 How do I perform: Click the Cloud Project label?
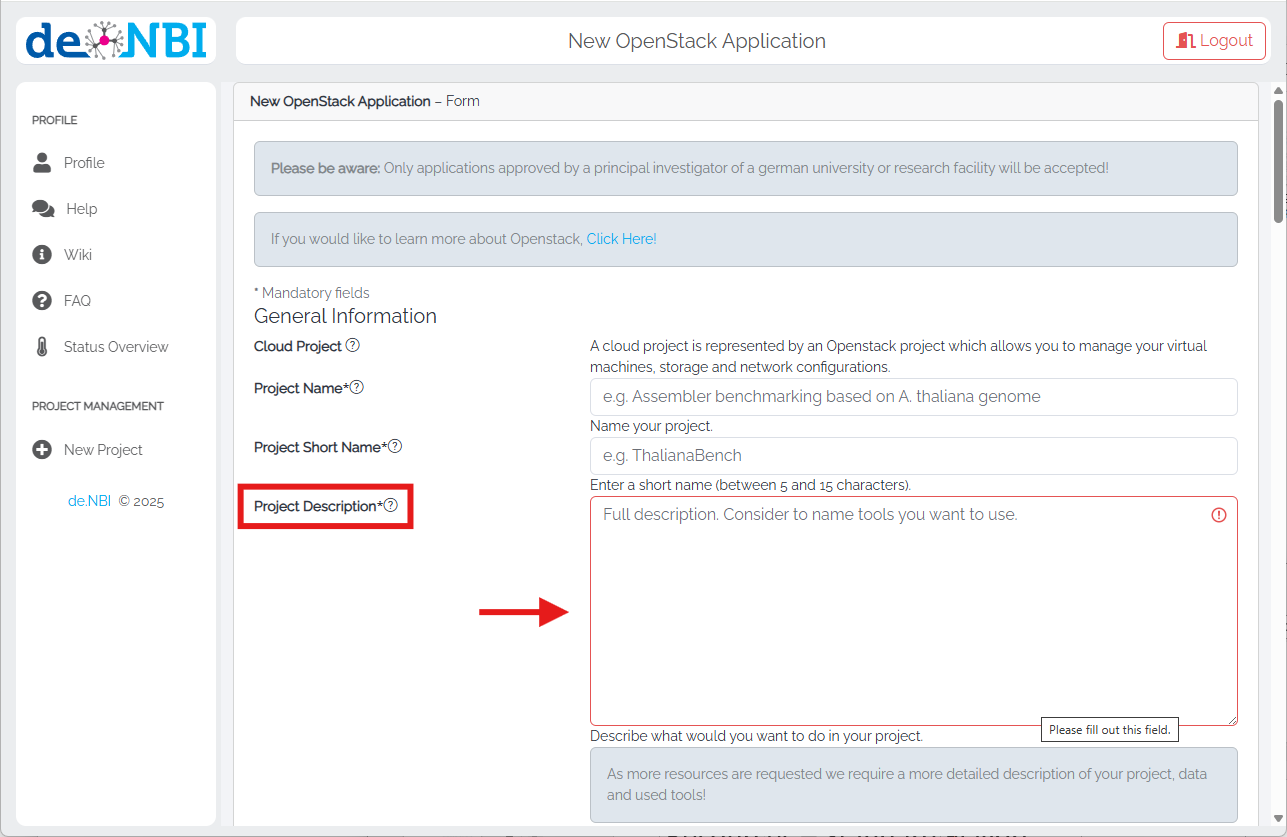click(298, 346)
